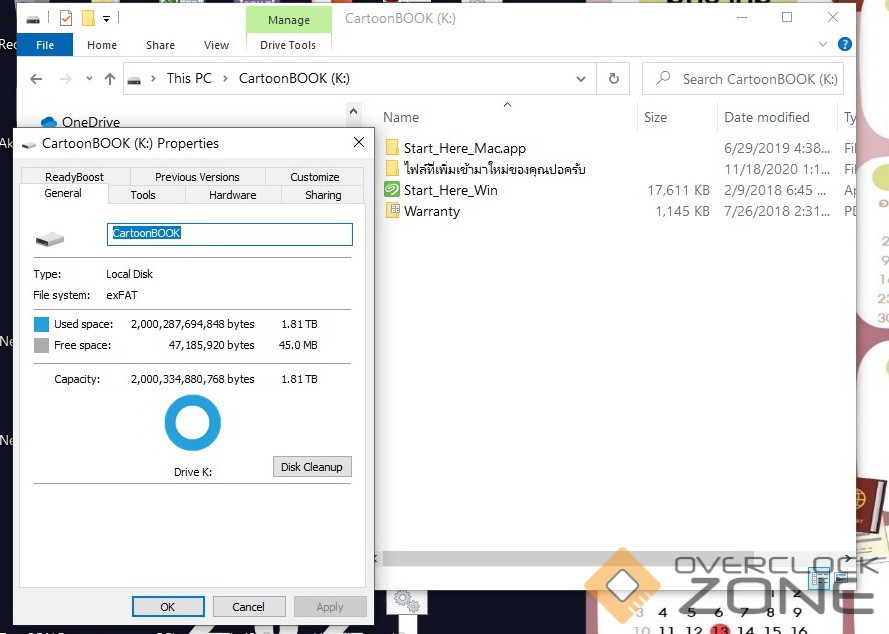This screenshot has height=634, width=889.
Task: Select the Warranty file icon
Action: (392, 211)
